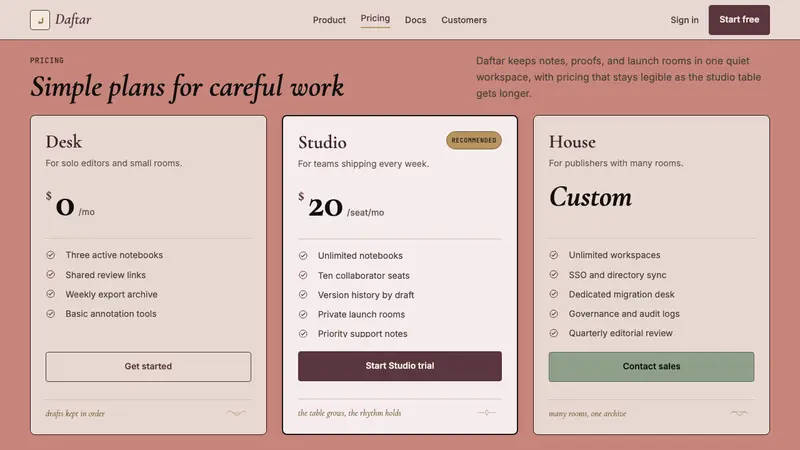Image resolution: width=800 pixels, height=450 pixels.
Task: Click 'Ten collaborator seats' feature text
Action: coord(363,275)
